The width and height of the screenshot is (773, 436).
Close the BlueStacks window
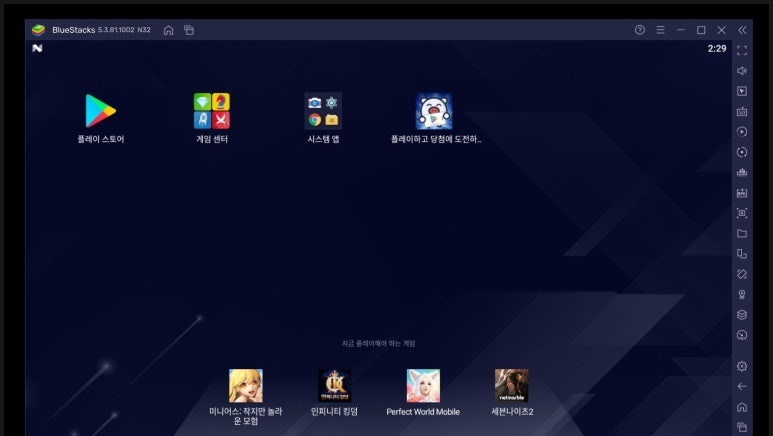point(721,30)
